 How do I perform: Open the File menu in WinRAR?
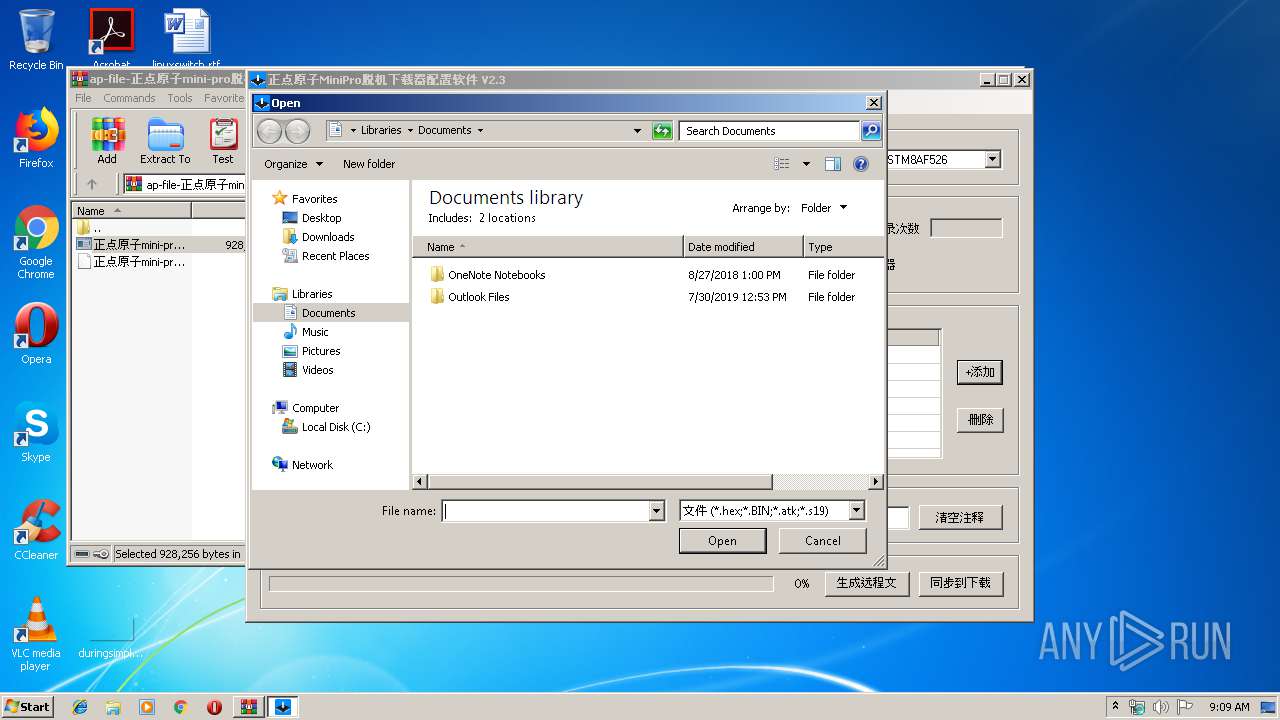pos(83,98)
